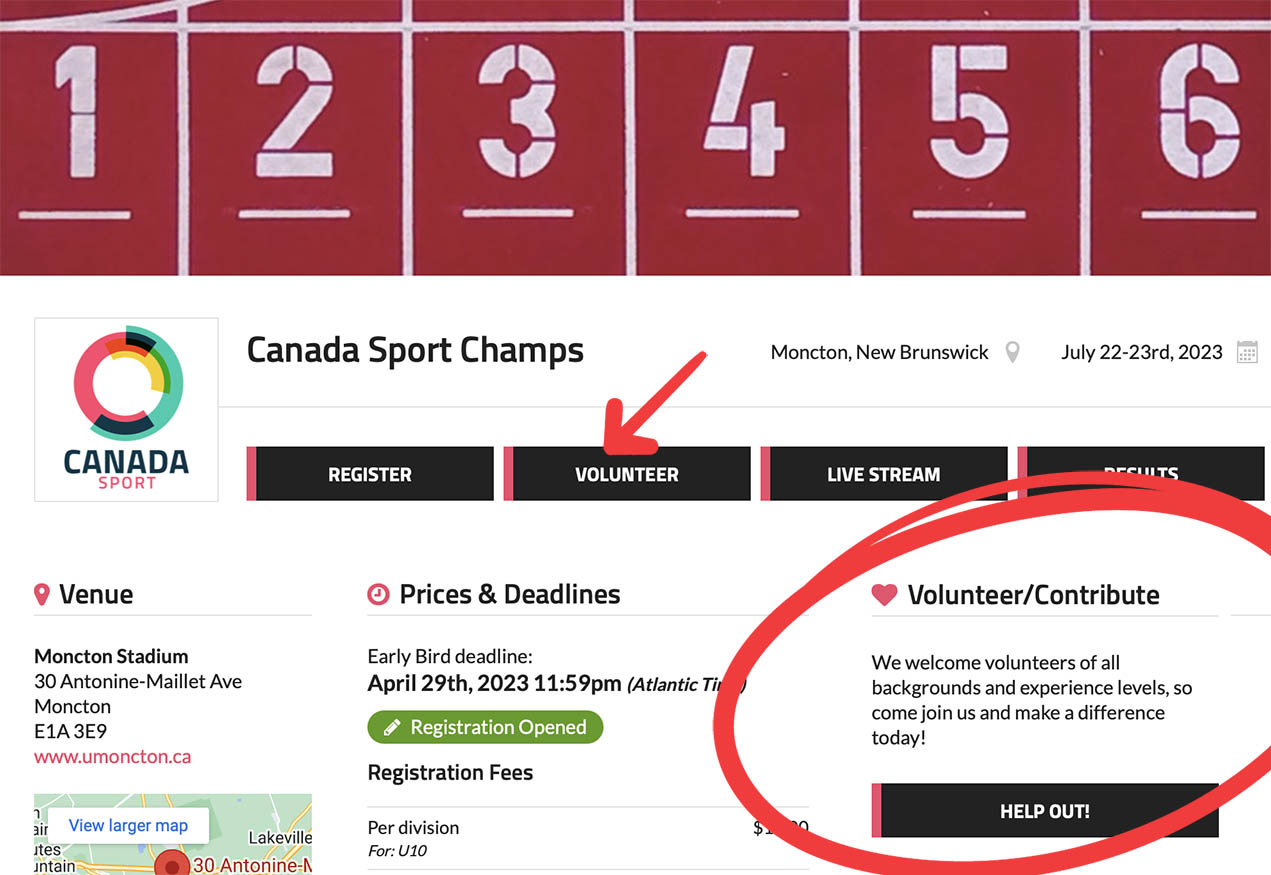Open the LIVE STREAM button
Image resolution: width=1271 pixels, height=875 pixels.
pyautogui.click(x=884, y=475)
